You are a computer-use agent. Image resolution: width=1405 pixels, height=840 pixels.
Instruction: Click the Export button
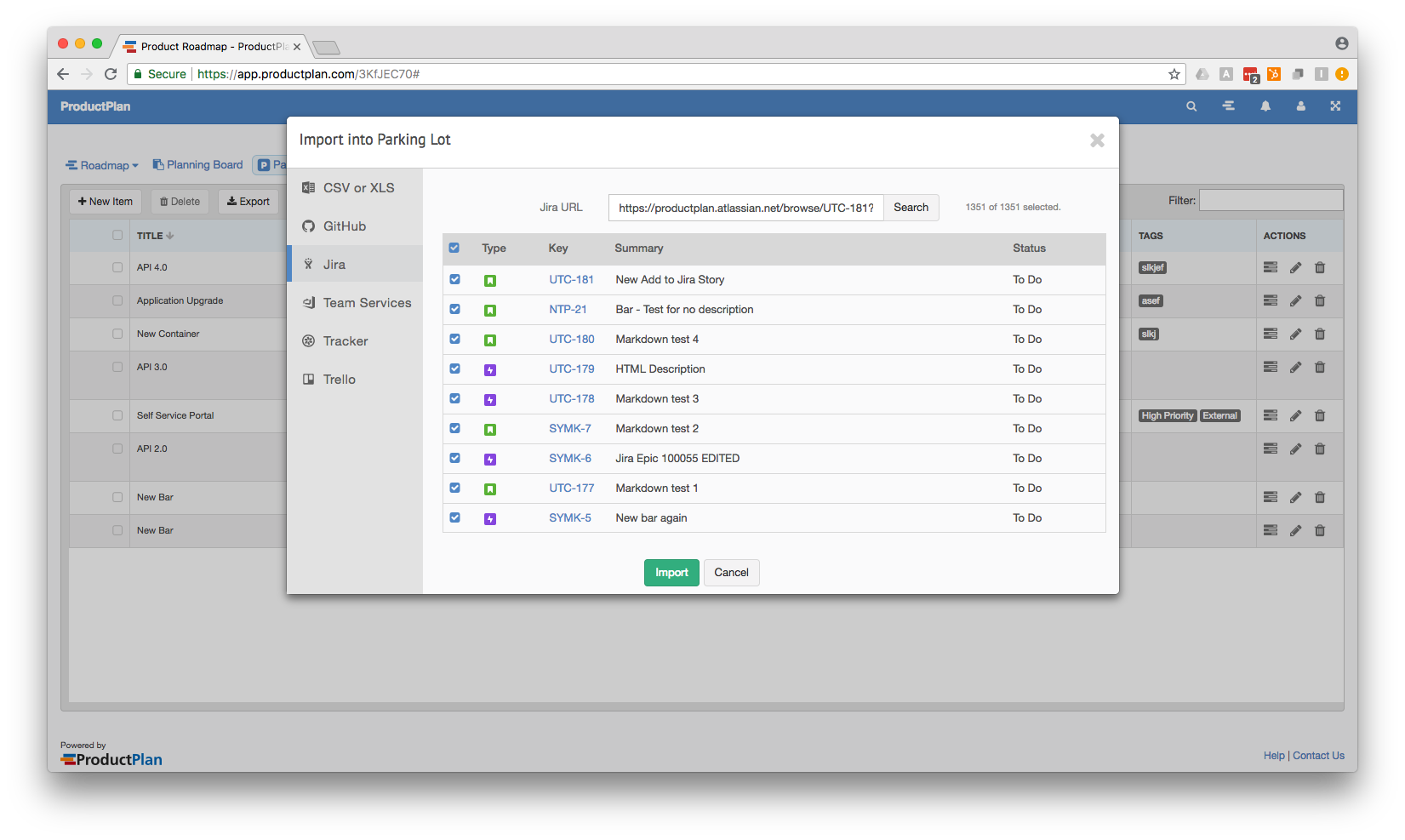(248, 202)
